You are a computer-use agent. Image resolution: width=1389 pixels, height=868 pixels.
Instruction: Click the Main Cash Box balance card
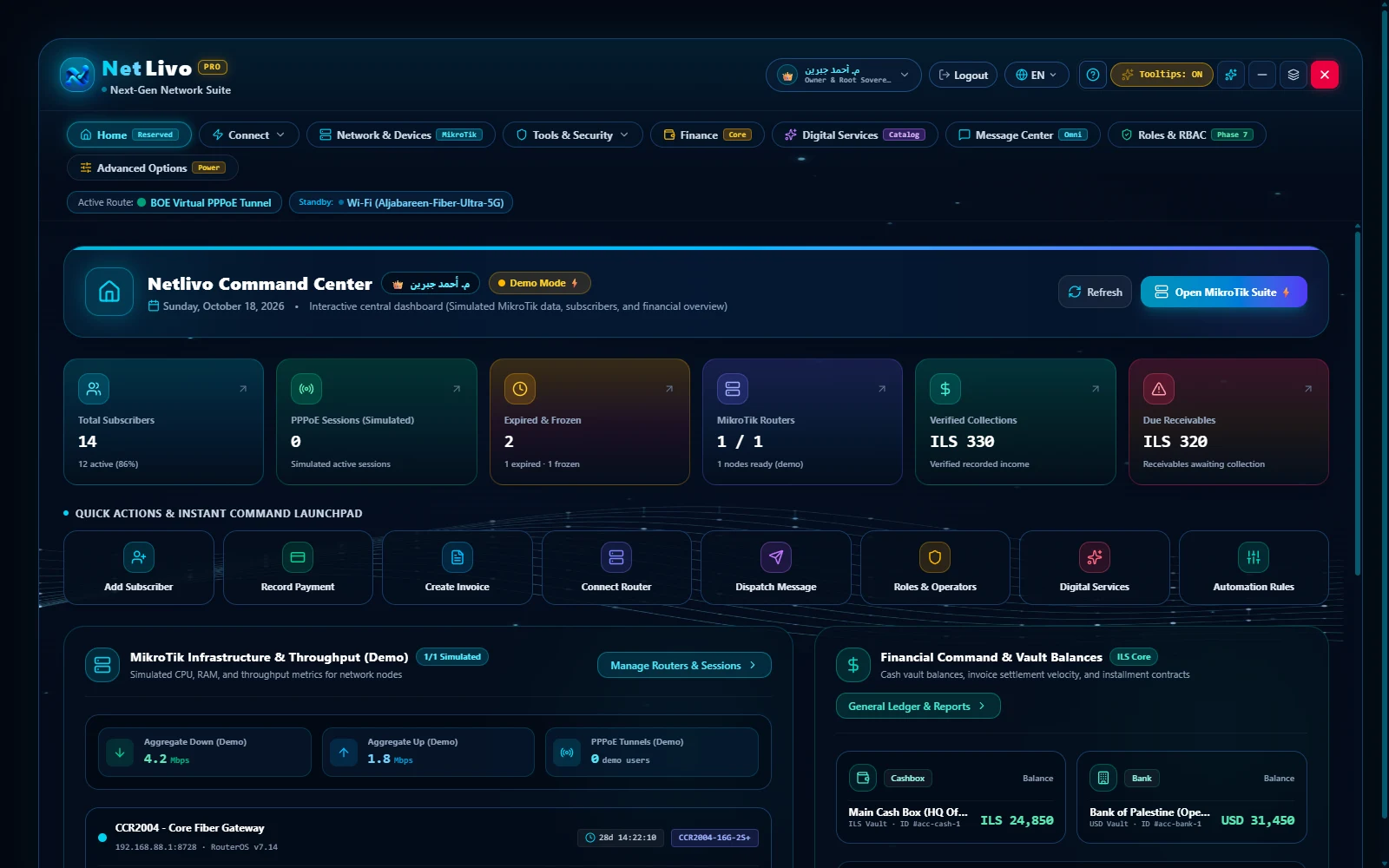951,797
